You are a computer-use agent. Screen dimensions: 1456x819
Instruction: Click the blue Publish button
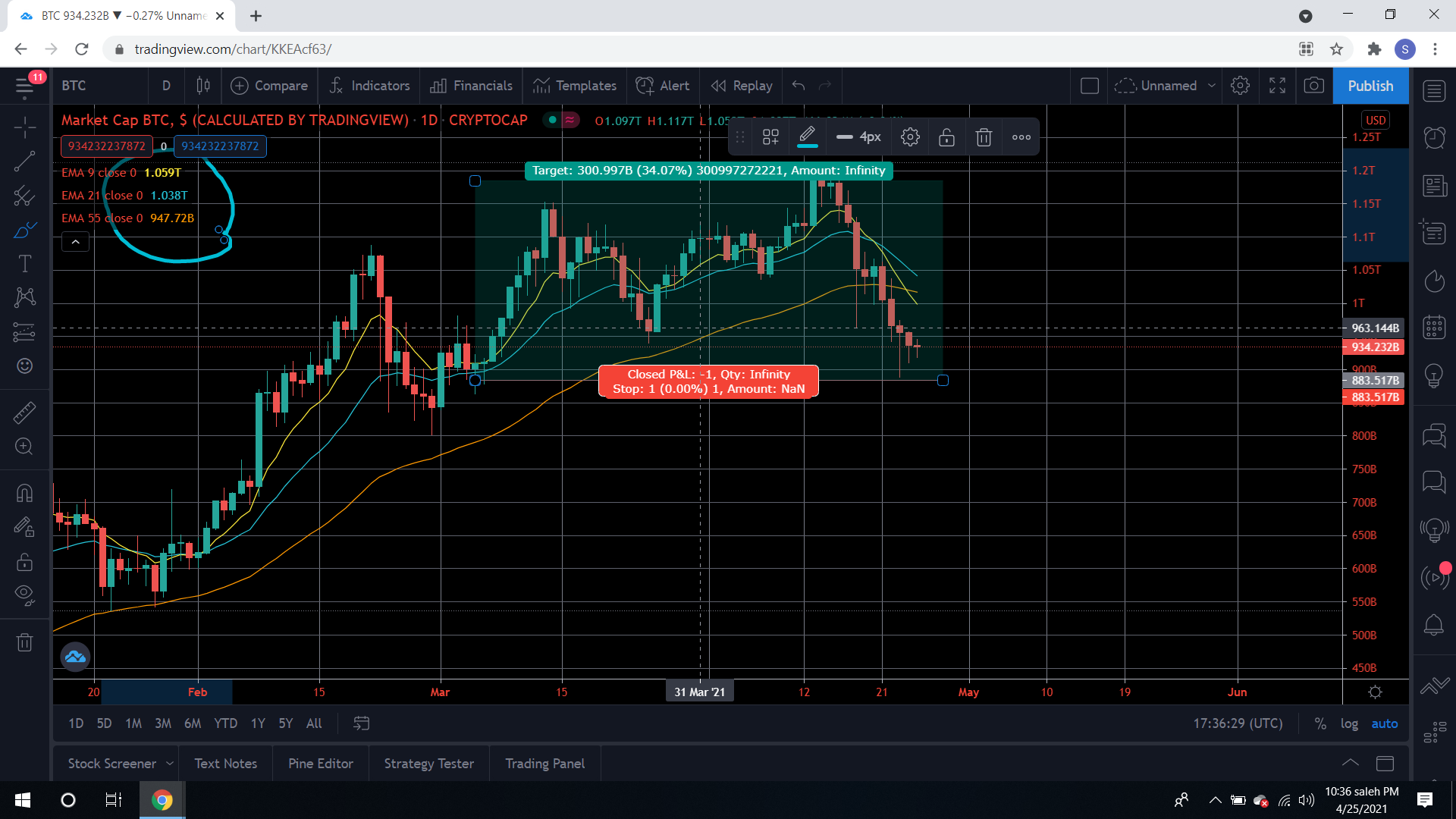pos(1370,86)
